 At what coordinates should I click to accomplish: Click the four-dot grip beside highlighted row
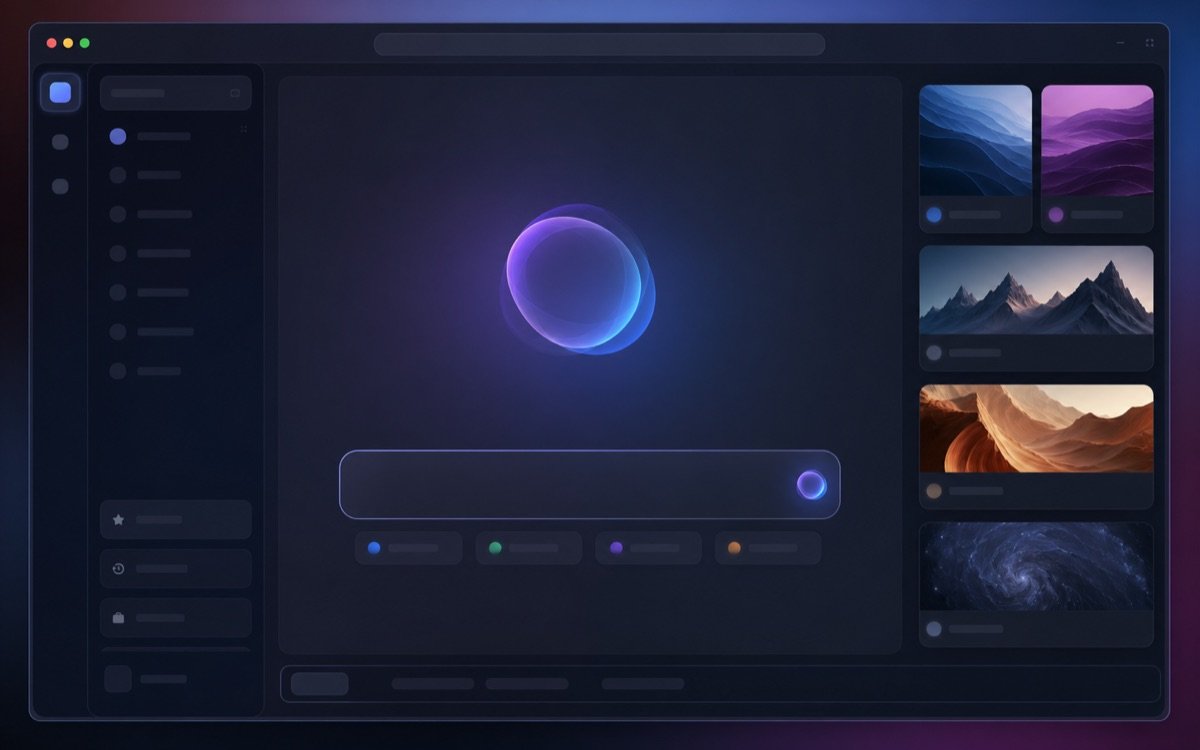(x=243, y=129)
